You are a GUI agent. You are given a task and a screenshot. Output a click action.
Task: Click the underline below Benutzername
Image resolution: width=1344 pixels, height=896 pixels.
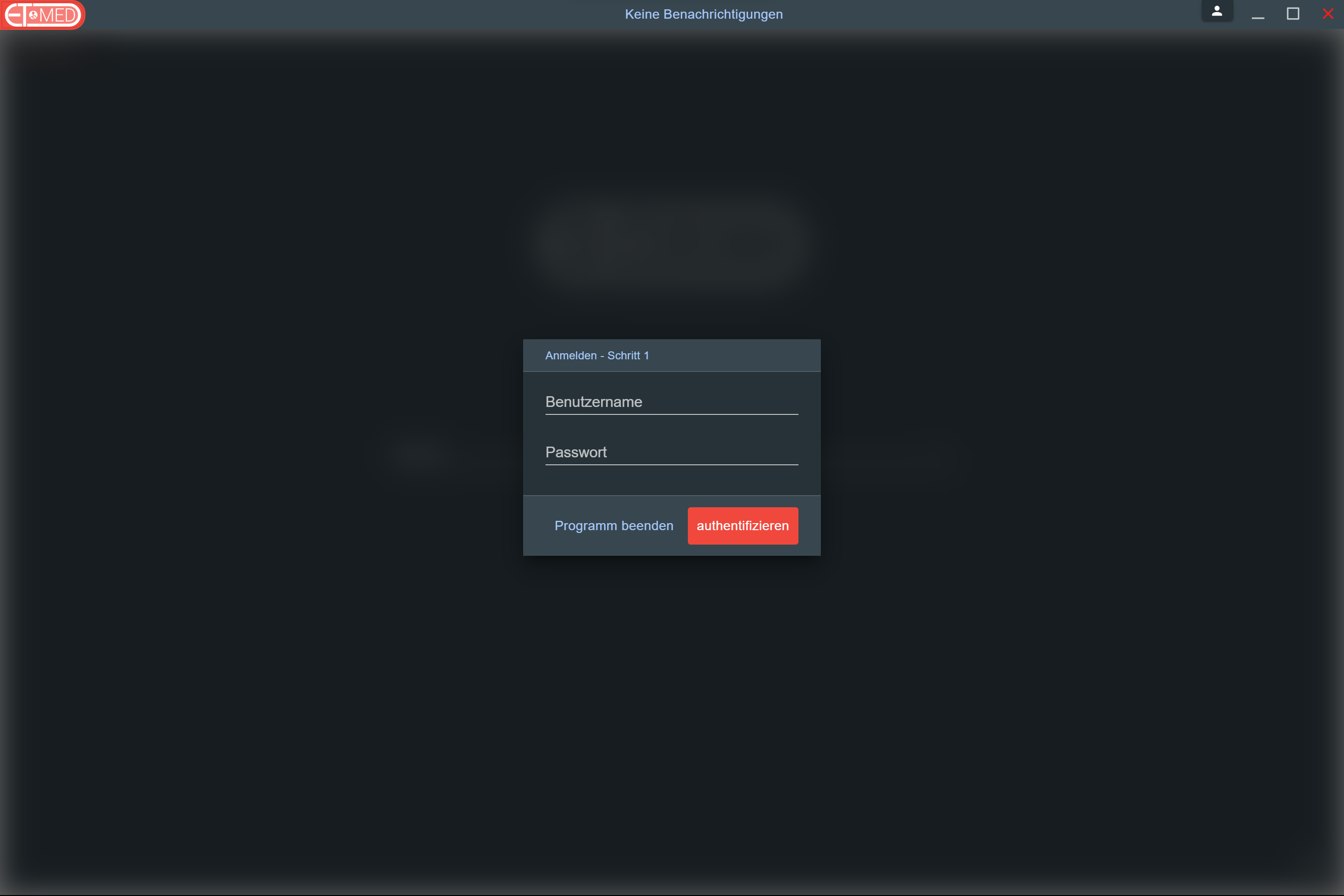(x=672, y=414)
